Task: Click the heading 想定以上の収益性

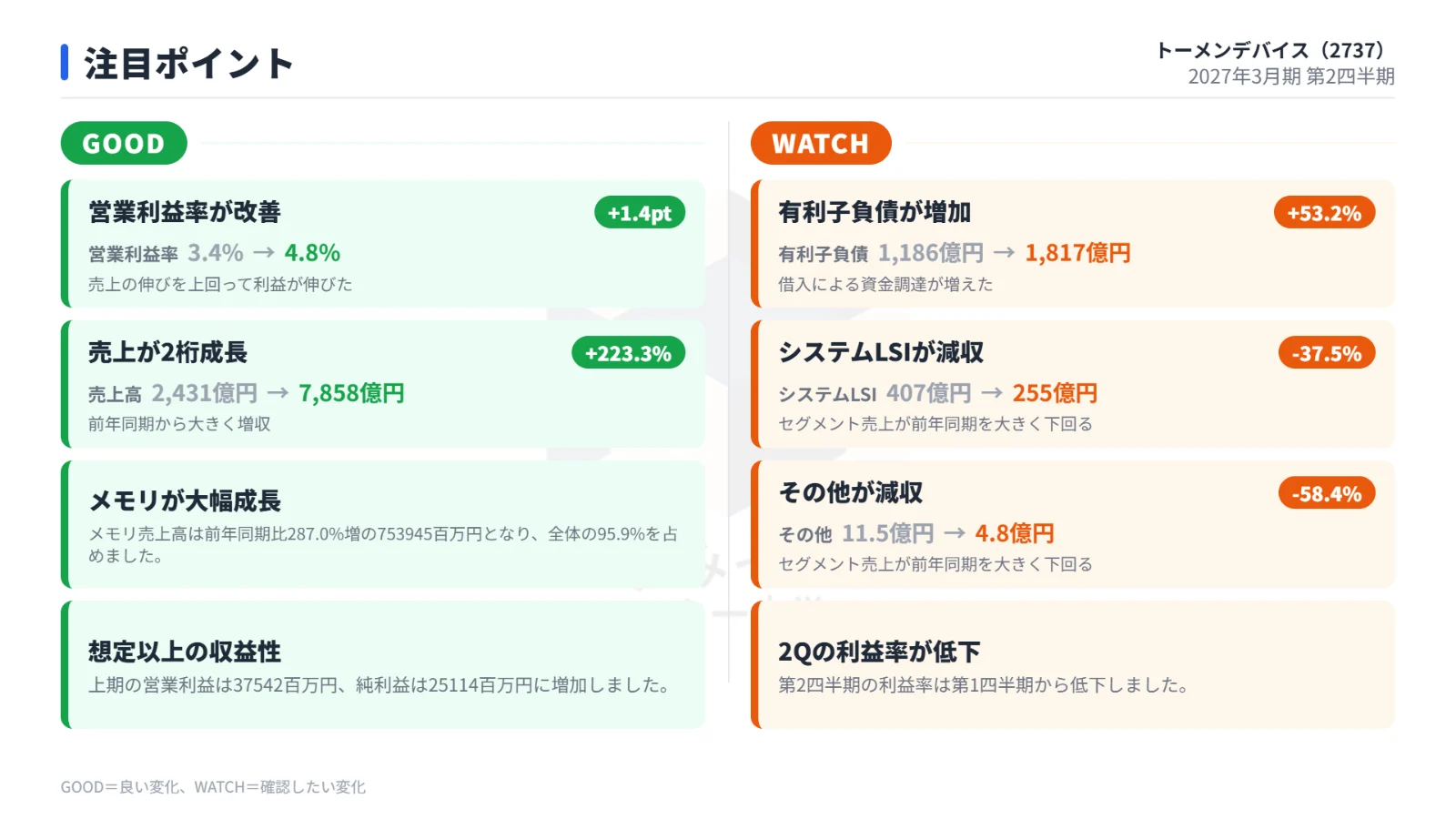Action: [185, 652]
